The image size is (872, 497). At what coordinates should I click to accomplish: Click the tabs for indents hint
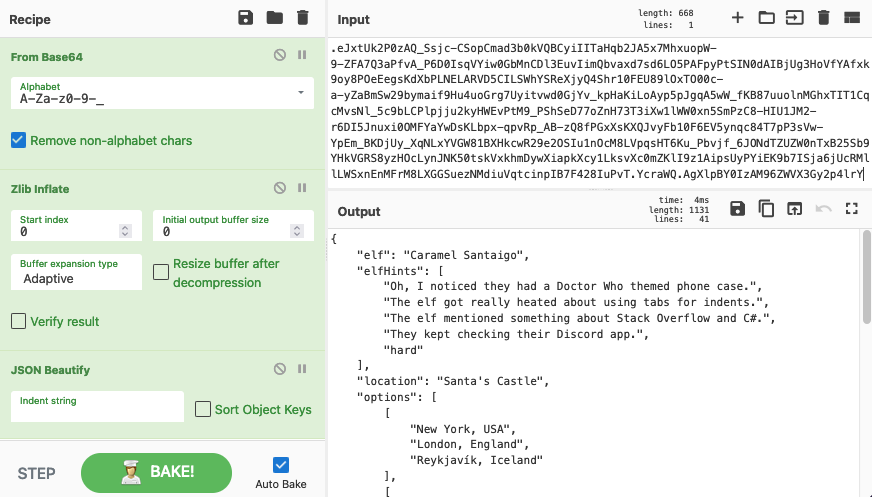[x=576, y=302]
